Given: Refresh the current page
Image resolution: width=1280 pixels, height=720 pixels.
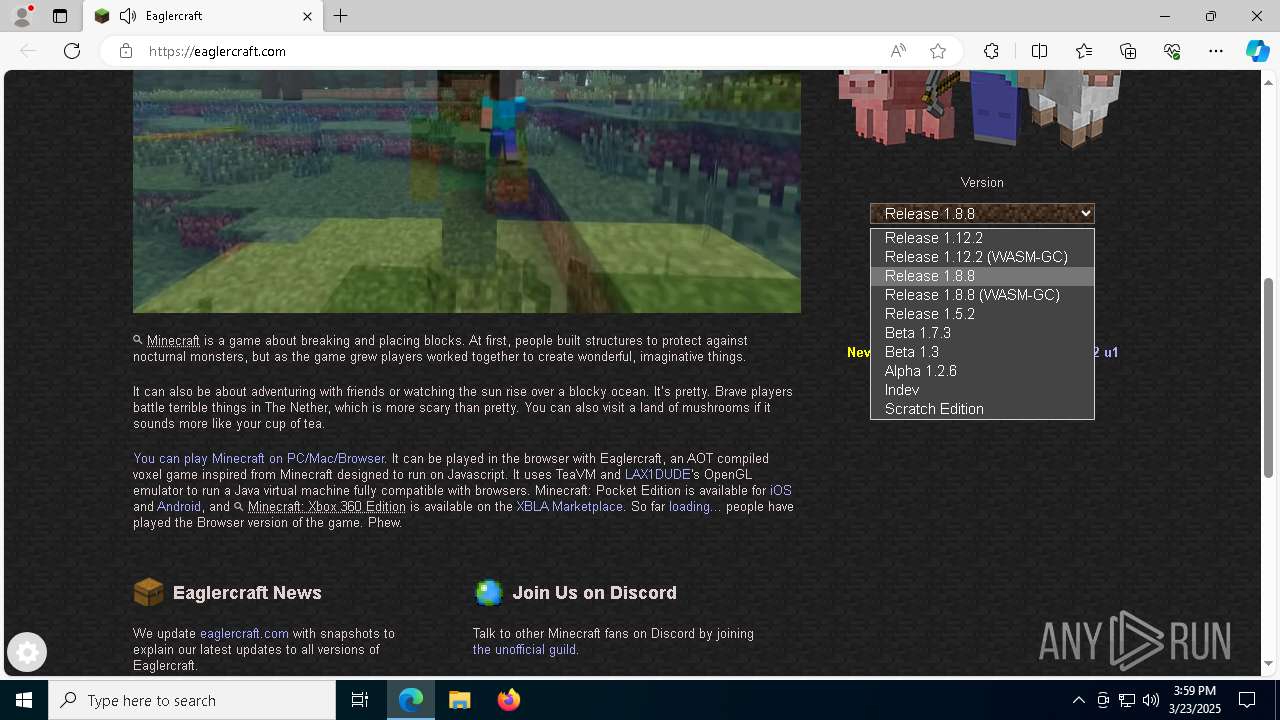Looking at the screenshot, I should 72,51.
